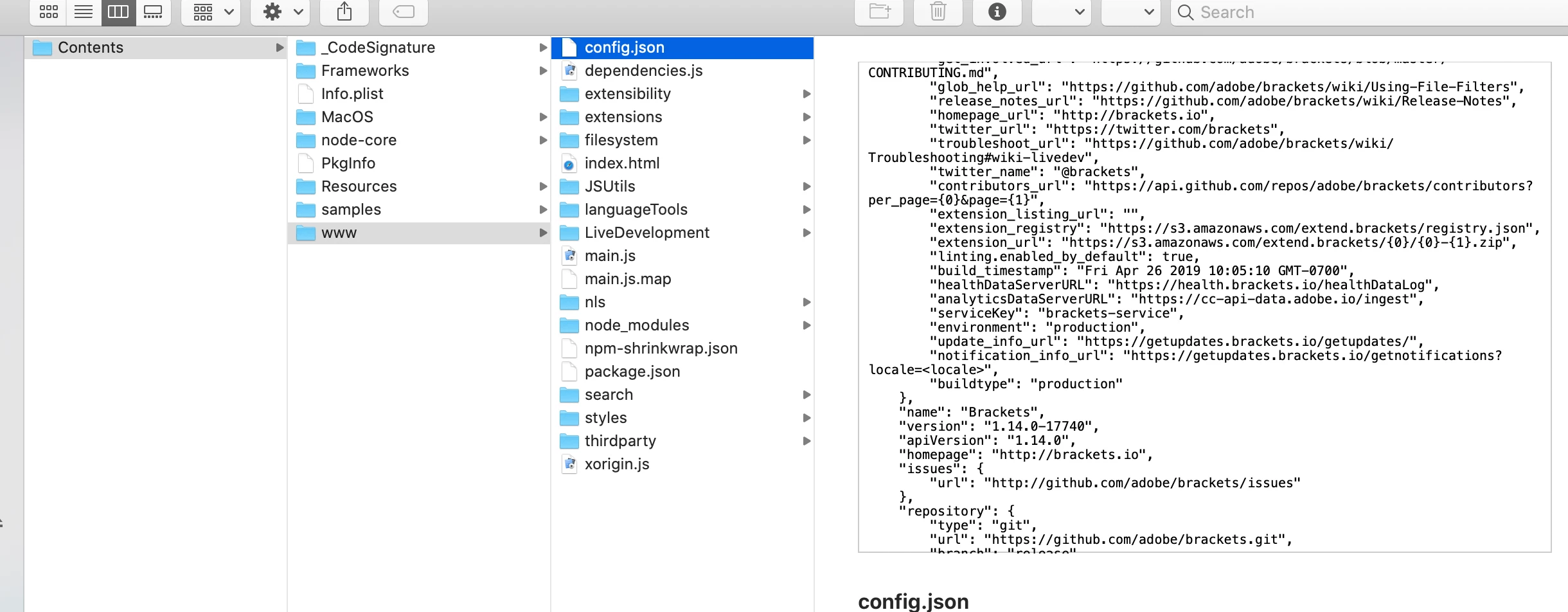Select the Resources folder
1568x612 pixels.
click(x=419, y=186)
